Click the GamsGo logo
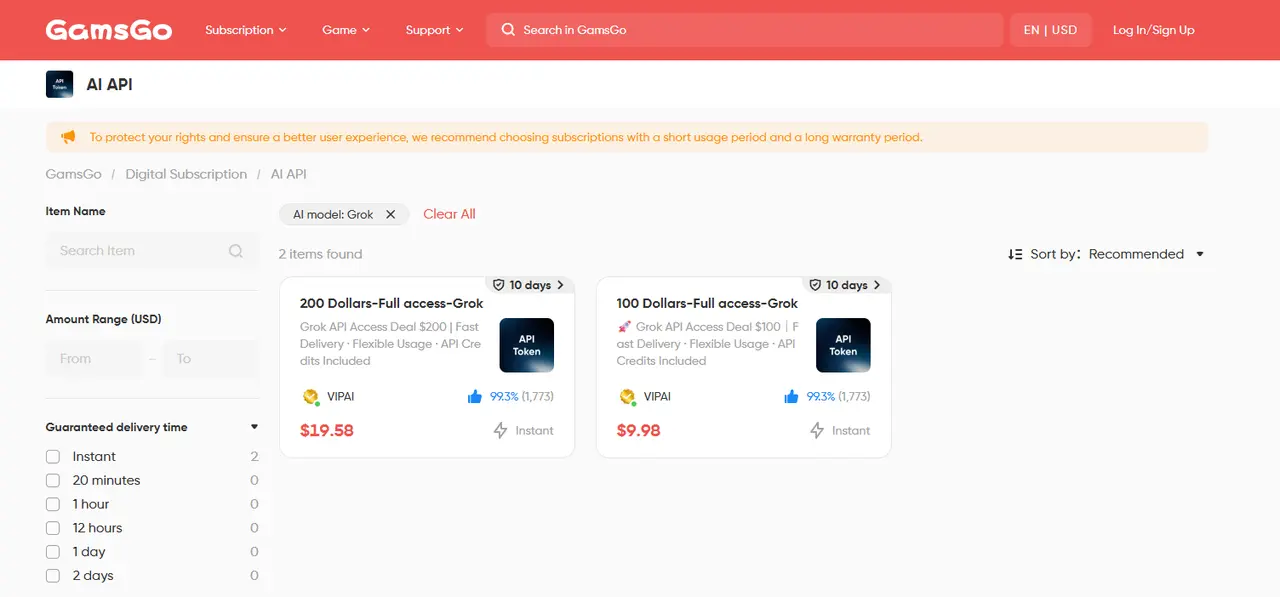1280x597 pixels. point(109,30)
